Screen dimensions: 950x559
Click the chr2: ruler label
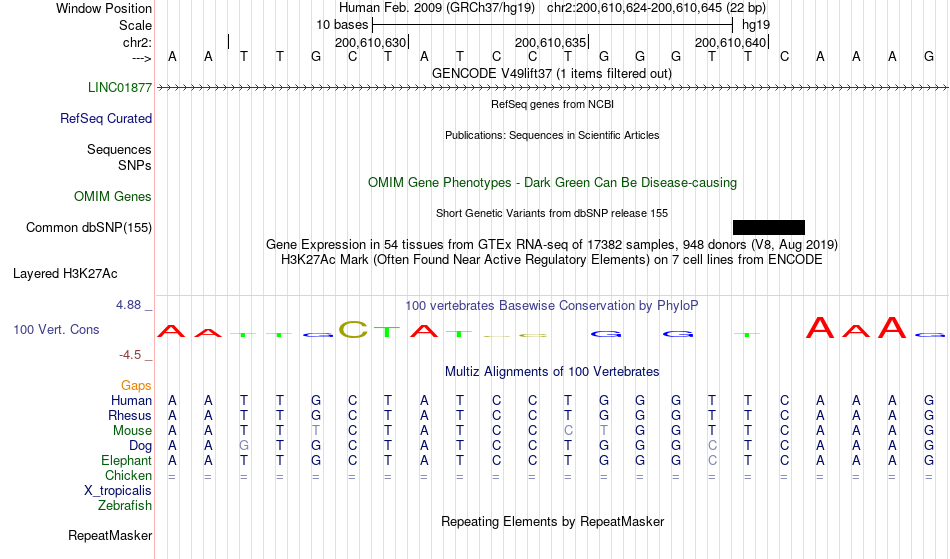point(138,42)
